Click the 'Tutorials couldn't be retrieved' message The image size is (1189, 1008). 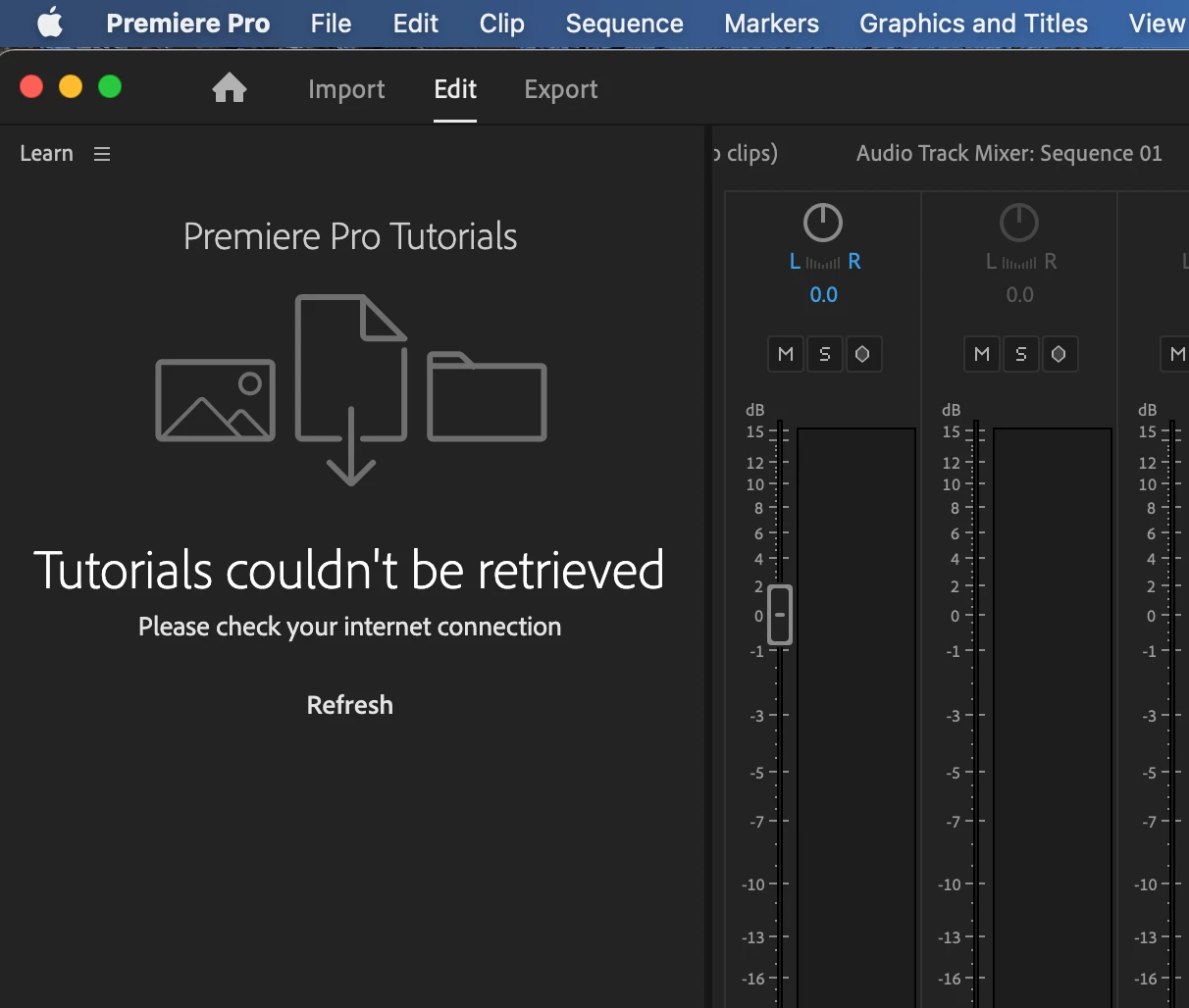349,570
